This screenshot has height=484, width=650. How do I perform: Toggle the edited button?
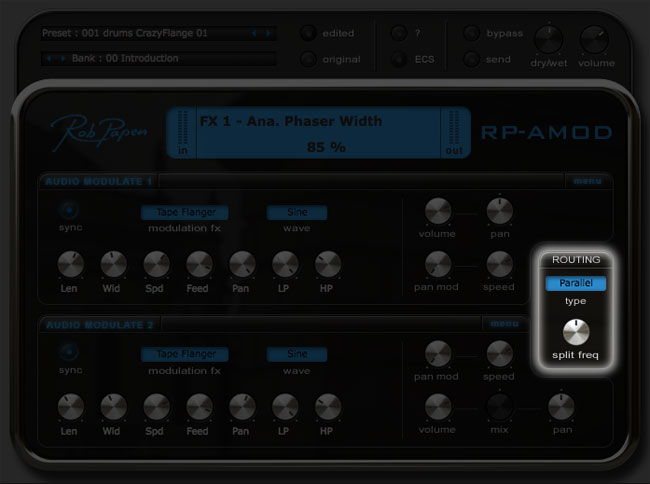point(308,33)
